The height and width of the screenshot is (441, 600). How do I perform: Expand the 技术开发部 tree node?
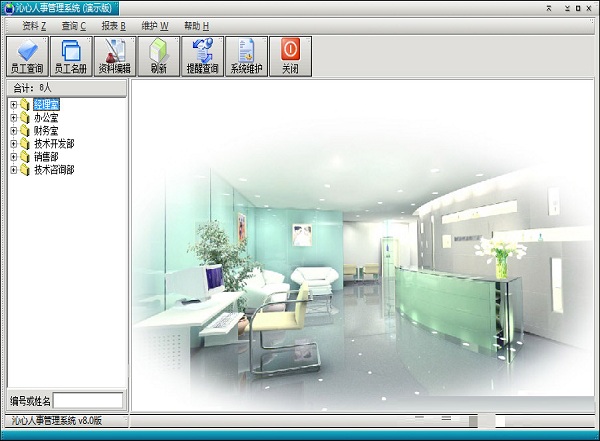click(x=13, y=144)
